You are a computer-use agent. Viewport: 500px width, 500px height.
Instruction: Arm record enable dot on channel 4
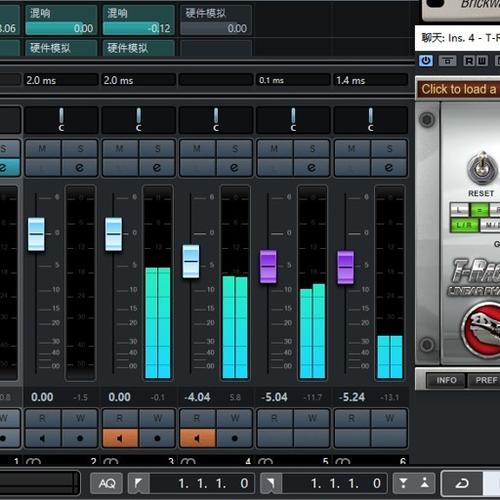coord(235,438)
